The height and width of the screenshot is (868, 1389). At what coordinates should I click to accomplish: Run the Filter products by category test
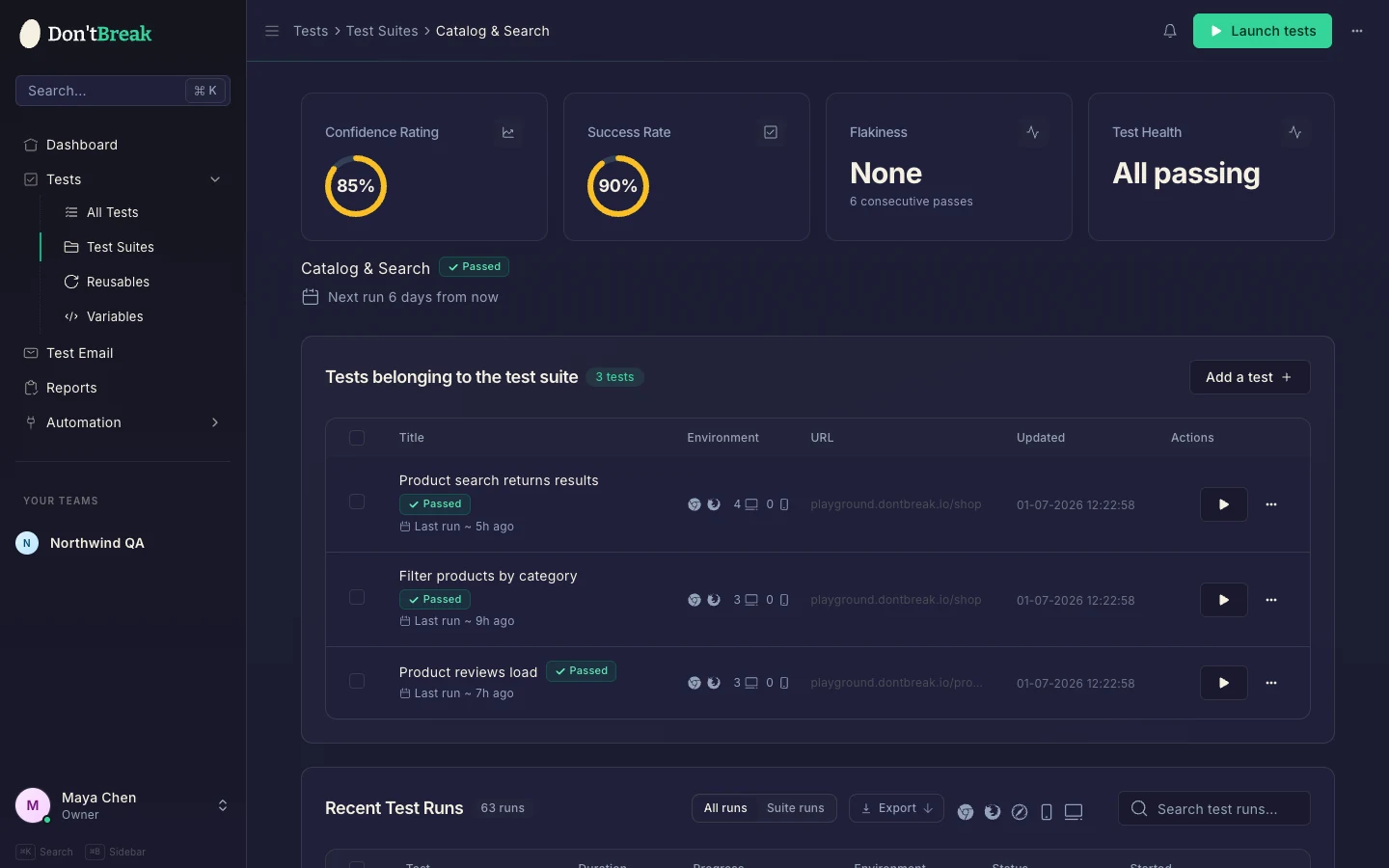(x=1224, y=600)
